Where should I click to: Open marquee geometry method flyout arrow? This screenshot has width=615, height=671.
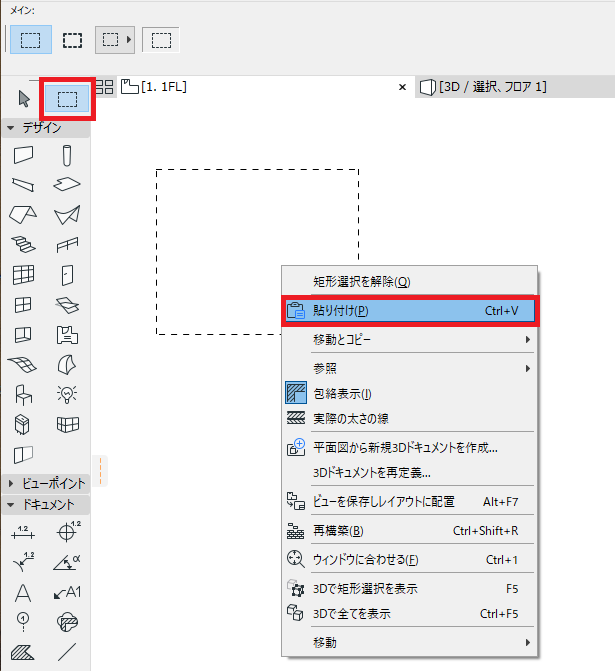(x=129, y=40)
